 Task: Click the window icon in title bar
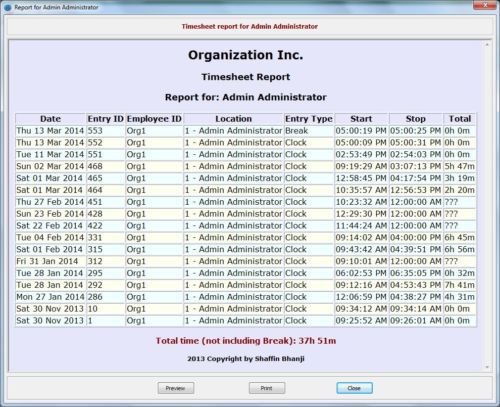click(x=8, y=7)
